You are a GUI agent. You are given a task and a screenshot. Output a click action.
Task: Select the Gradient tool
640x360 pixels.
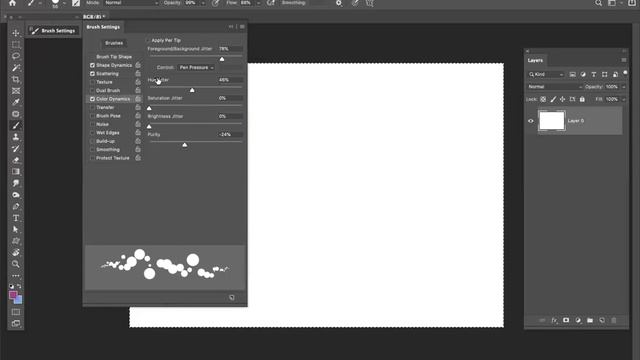click(16, 171)
